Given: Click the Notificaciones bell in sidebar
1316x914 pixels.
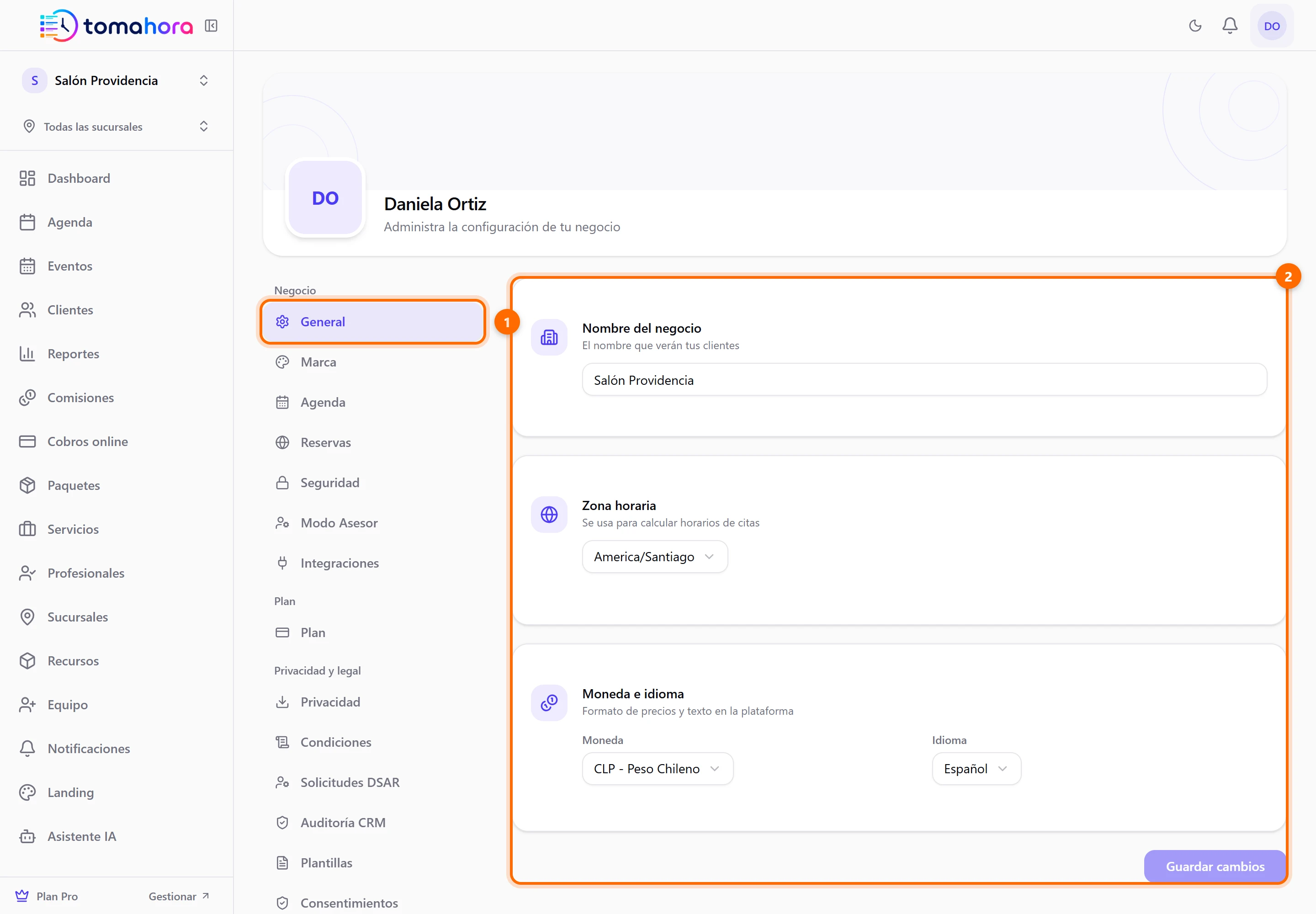Looking at the screenshot, I should click(x=27, y=749).
